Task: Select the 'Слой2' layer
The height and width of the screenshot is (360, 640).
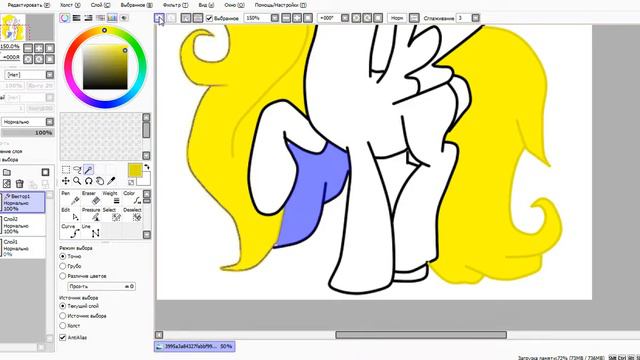Action: [x=22, y=225]
